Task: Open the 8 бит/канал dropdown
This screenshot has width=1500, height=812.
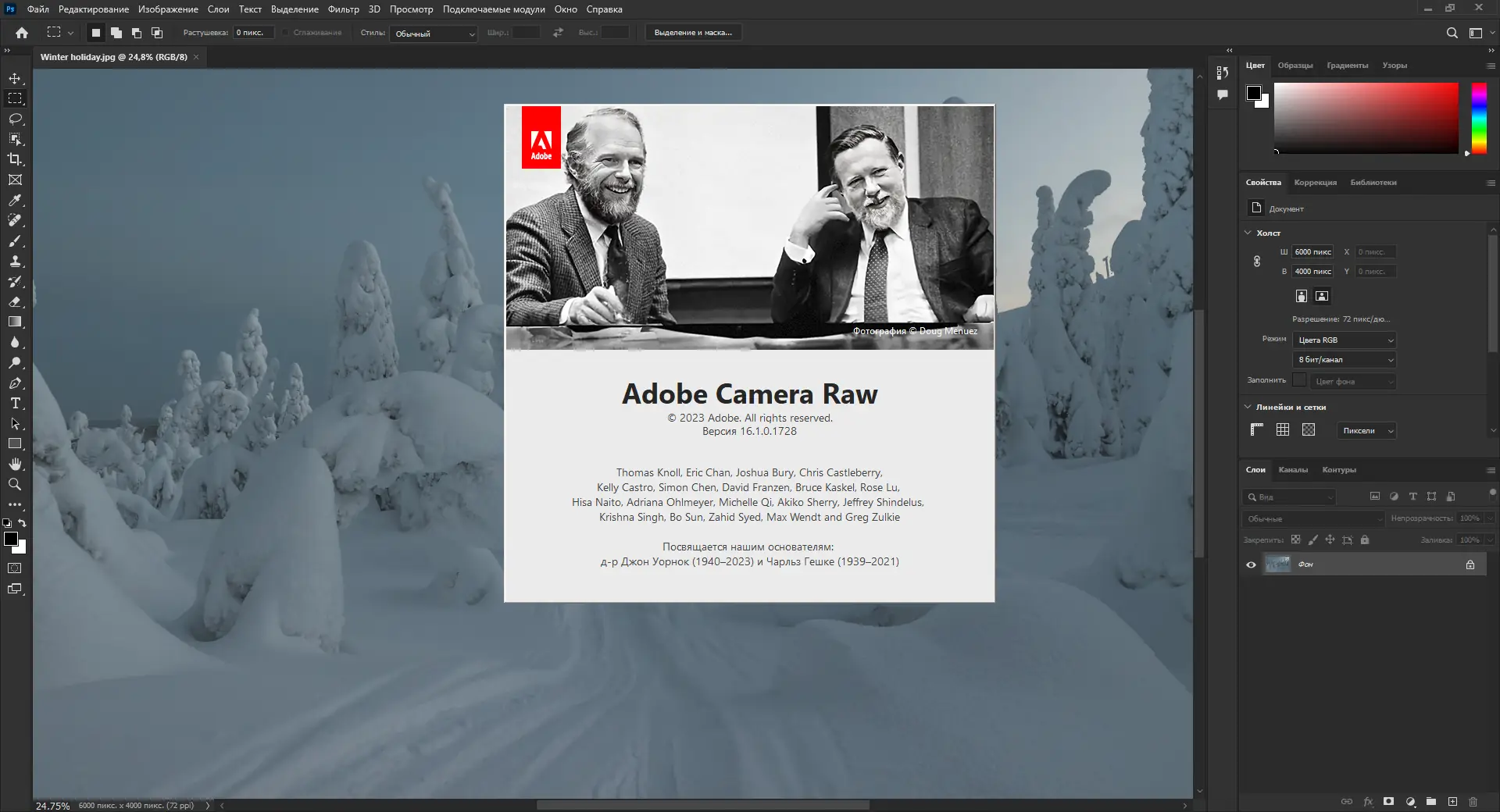Action: (1345, 360)
